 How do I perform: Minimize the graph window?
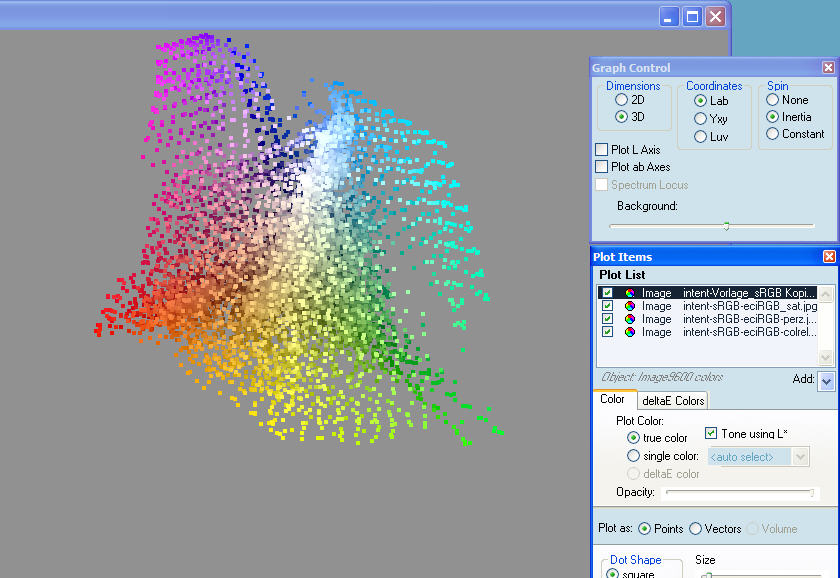tap(669, 16)
